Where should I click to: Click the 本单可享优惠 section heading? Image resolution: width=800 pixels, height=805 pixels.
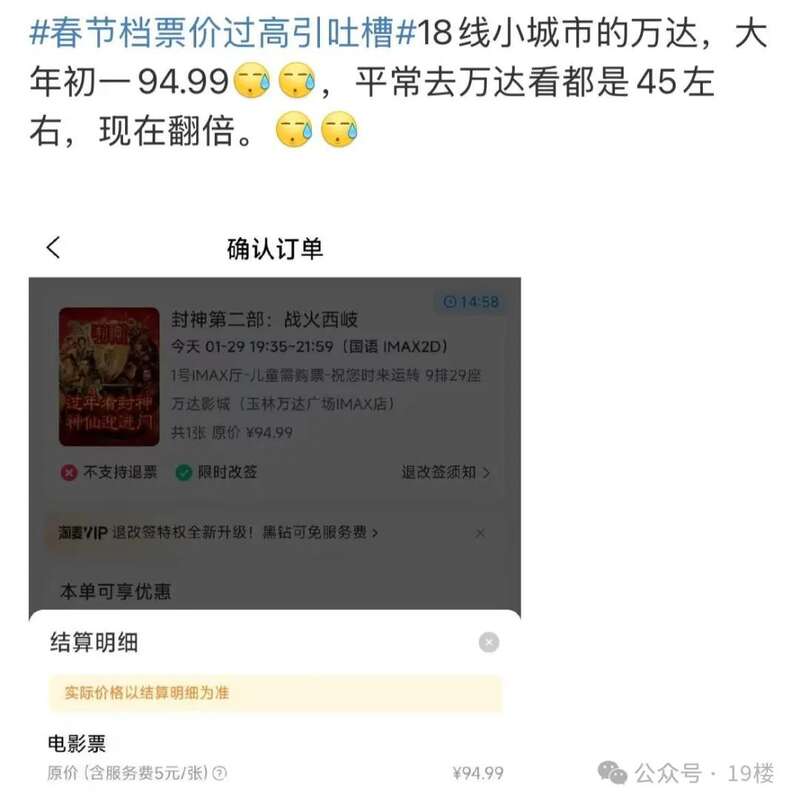(116, 591)
